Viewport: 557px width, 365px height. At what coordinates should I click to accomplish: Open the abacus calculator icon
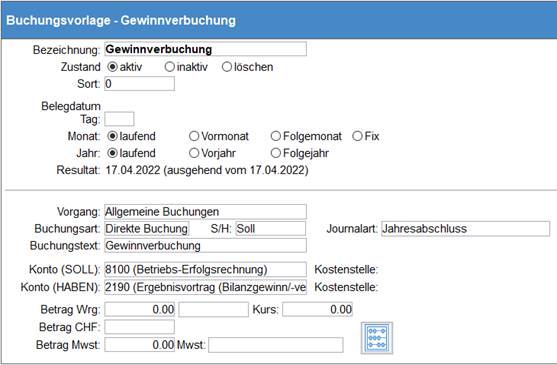point(377,338)
